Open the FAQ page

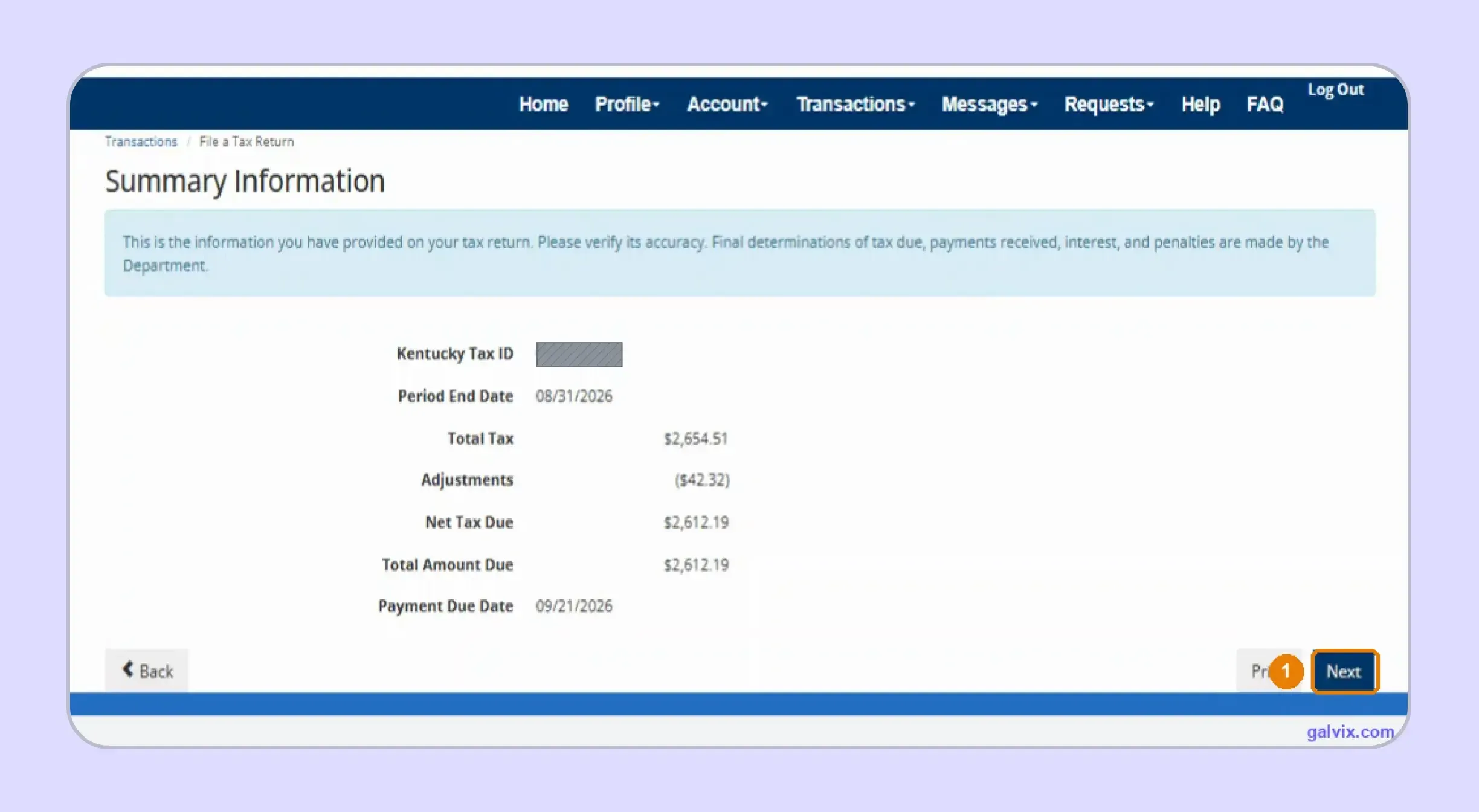pos(1265,105)
